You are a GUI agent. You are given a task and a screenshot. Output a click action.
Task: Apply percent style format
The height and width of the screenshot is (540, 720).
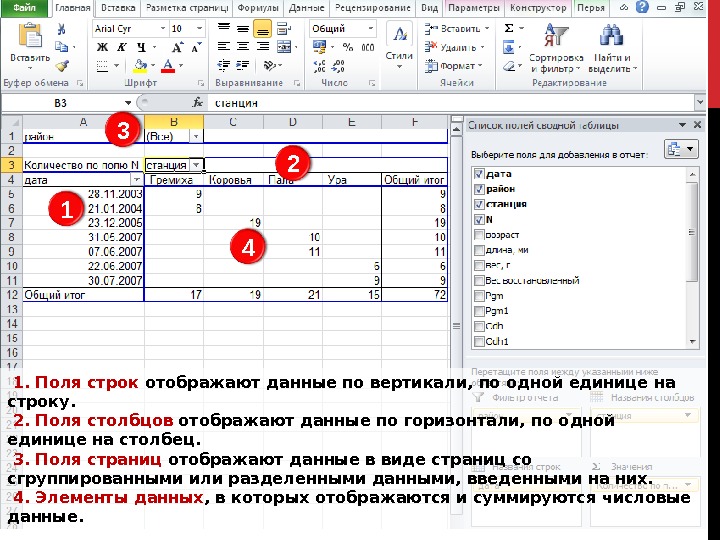pos(348,47)
